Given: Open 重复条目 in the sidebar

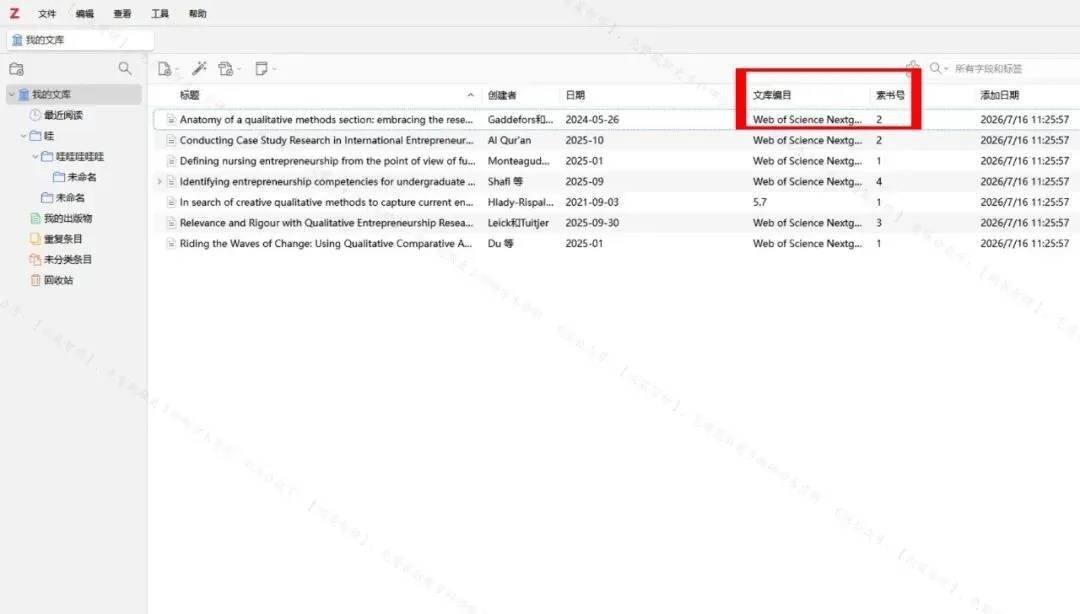Looking at the screenshot, I should coord(63,239).
